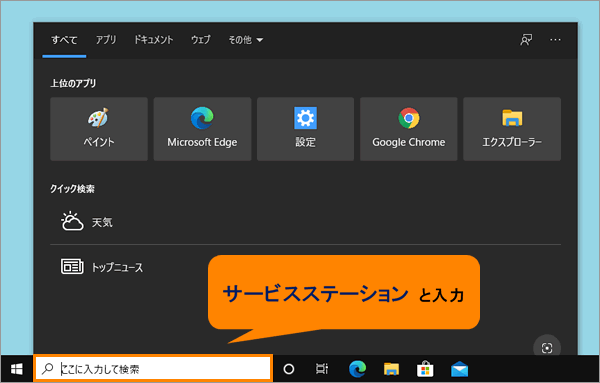Viewport: 600px width, 383px height.
Task: Open the Explorer (エクスプローラー) tile
Action: coord(512,129)
